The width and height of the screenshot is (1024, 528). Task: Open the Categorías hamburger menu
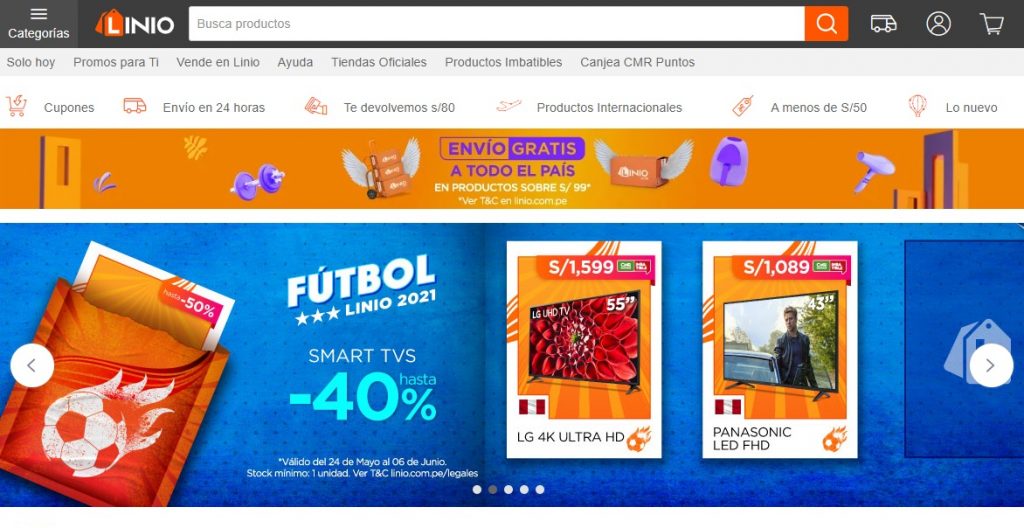point(39,24)
